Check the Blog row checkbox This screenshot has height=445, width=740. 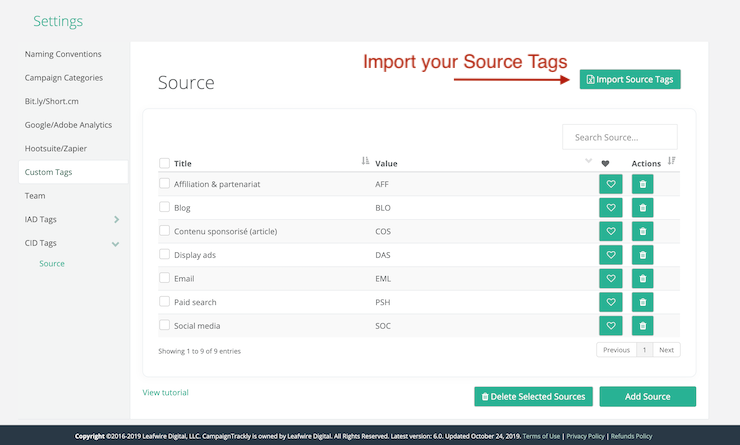(x=165, y=208)
